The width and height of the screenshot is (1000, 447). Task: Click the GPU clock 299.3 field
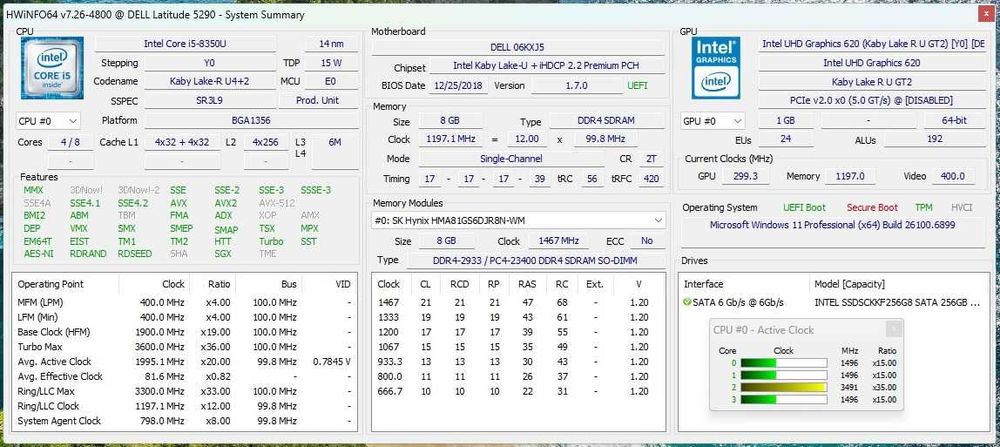click(x=745, y=176)
